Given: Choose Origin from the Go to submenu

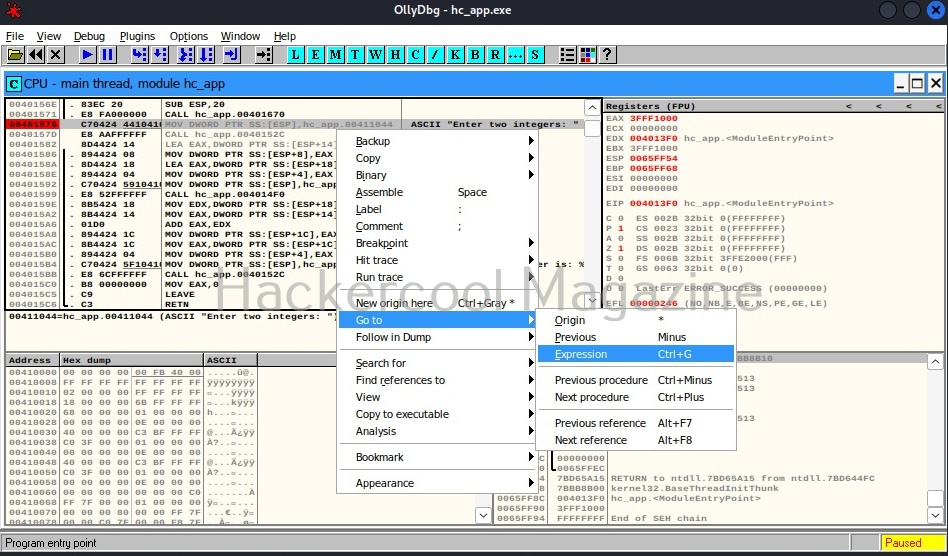Looking at the screenshot, I should [635, 320].
